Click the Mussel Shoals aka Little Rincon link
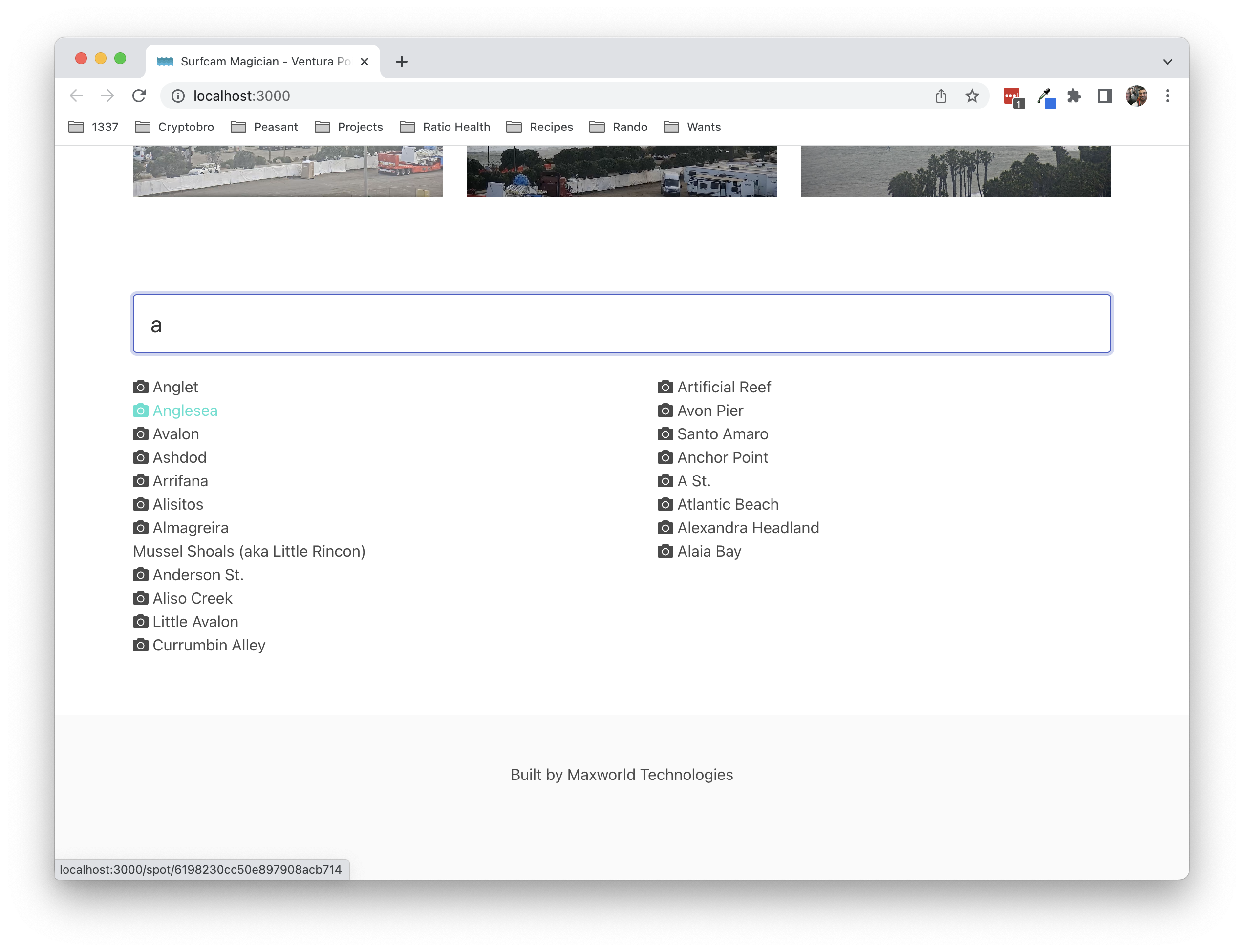The width and height of the screenshot is (1244, 952). point(249,551)
